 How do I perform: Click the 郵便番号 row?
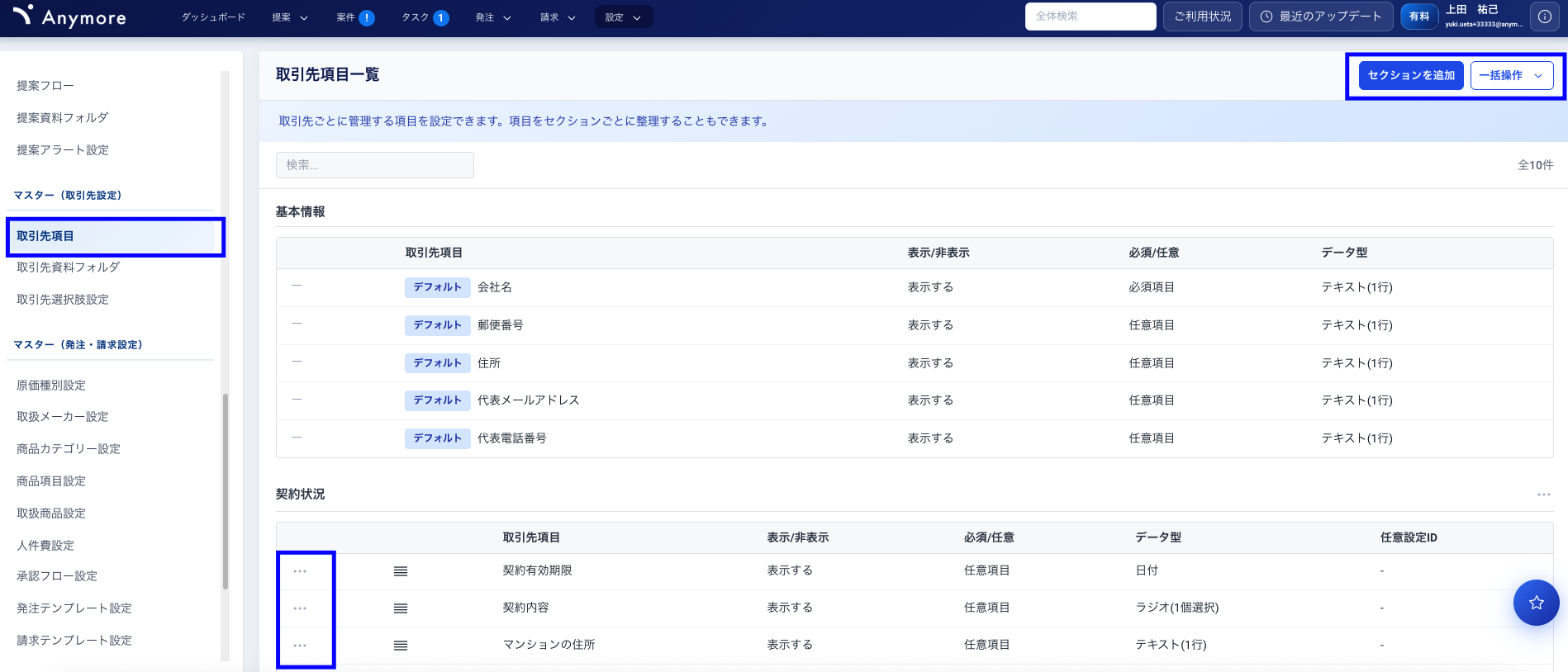click(915, 325)
